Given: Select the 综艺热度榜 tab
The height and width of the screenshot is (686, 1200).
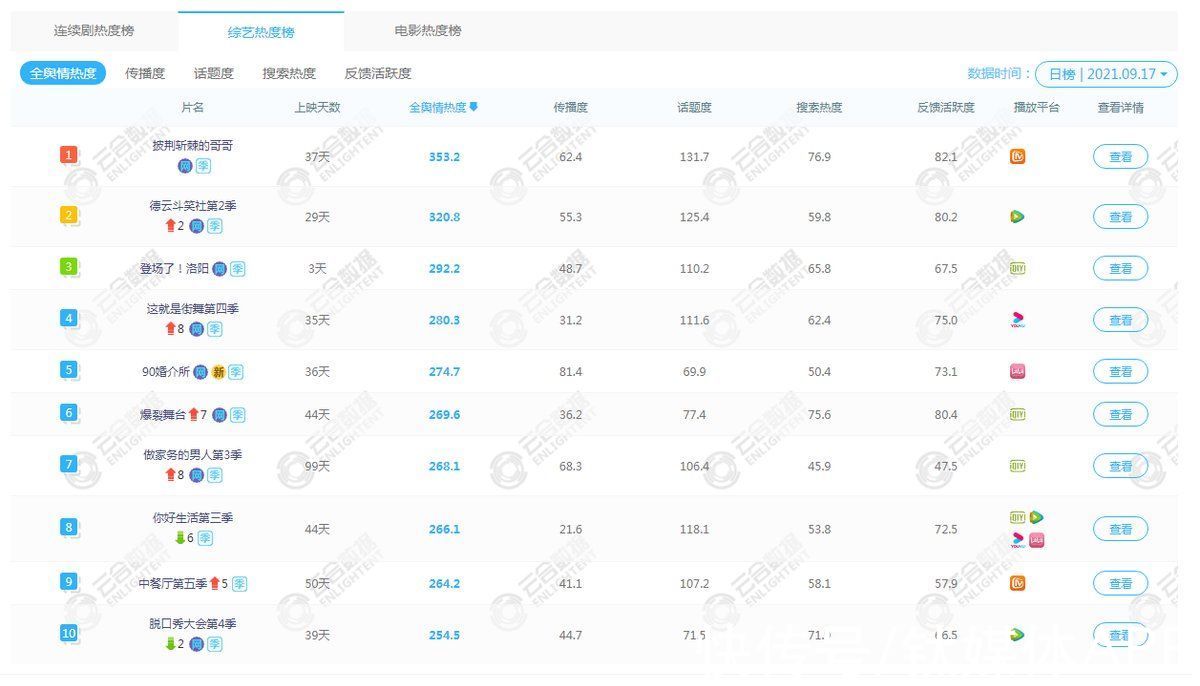Looking at the screenshot, I should click(261, 32).
